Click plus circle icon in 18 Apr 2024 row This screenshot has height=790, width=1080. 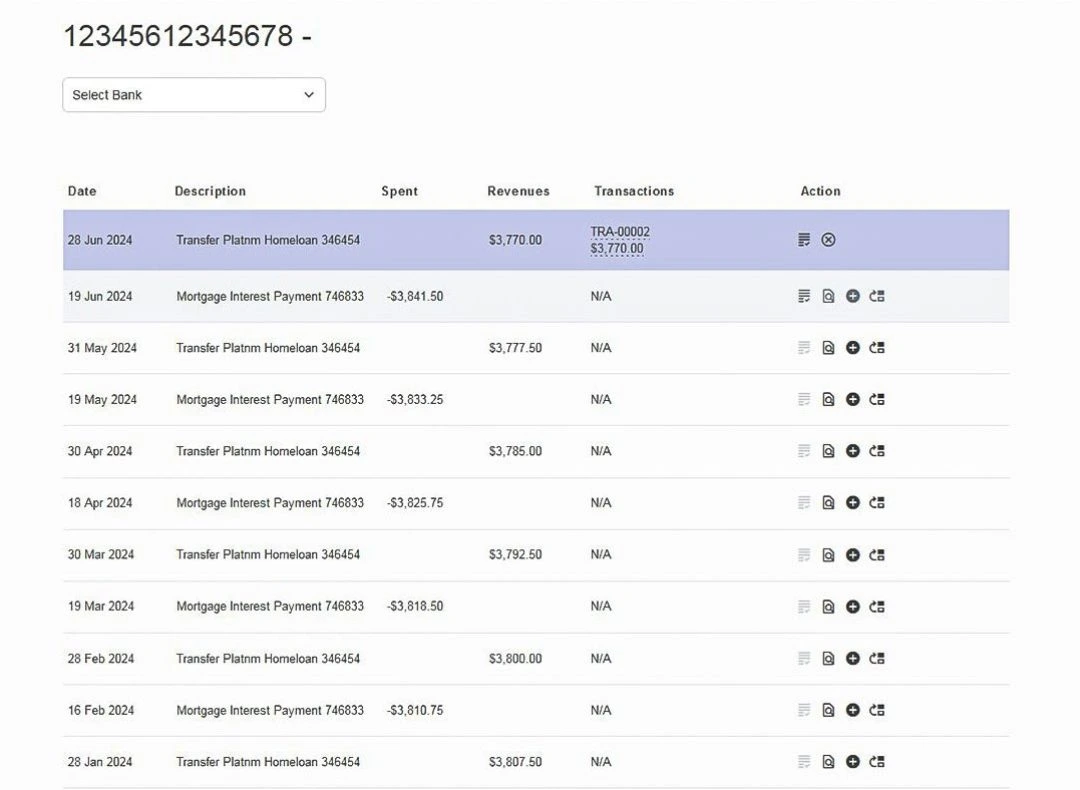[852, 503]
